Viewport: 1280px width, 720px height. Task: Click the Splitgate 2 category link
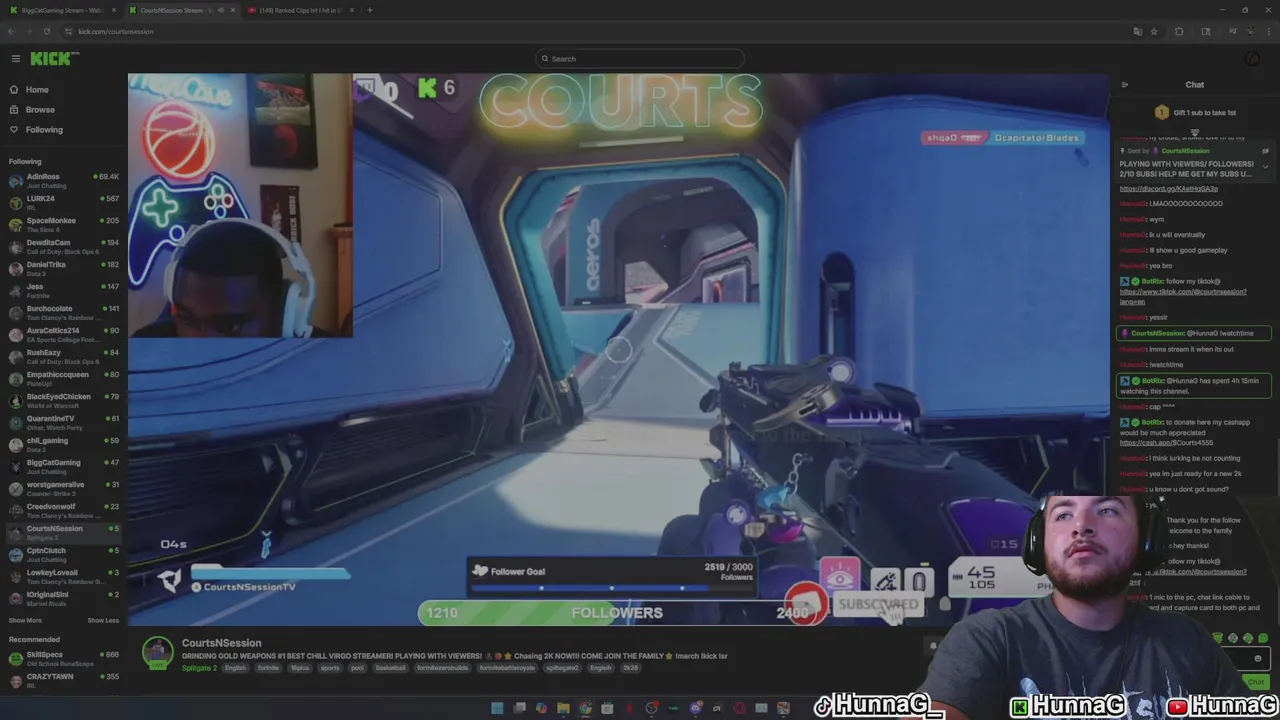[x=199, y=668]
